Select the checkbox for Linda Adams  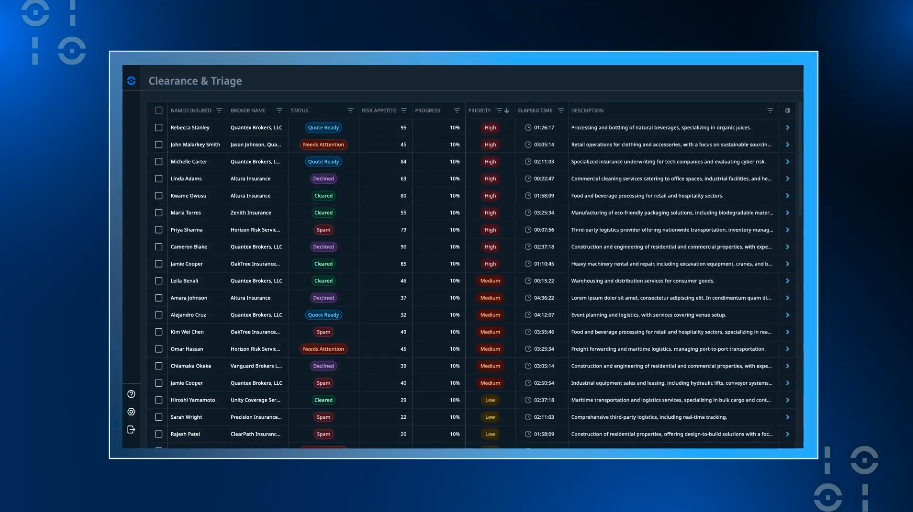[158, 179]
